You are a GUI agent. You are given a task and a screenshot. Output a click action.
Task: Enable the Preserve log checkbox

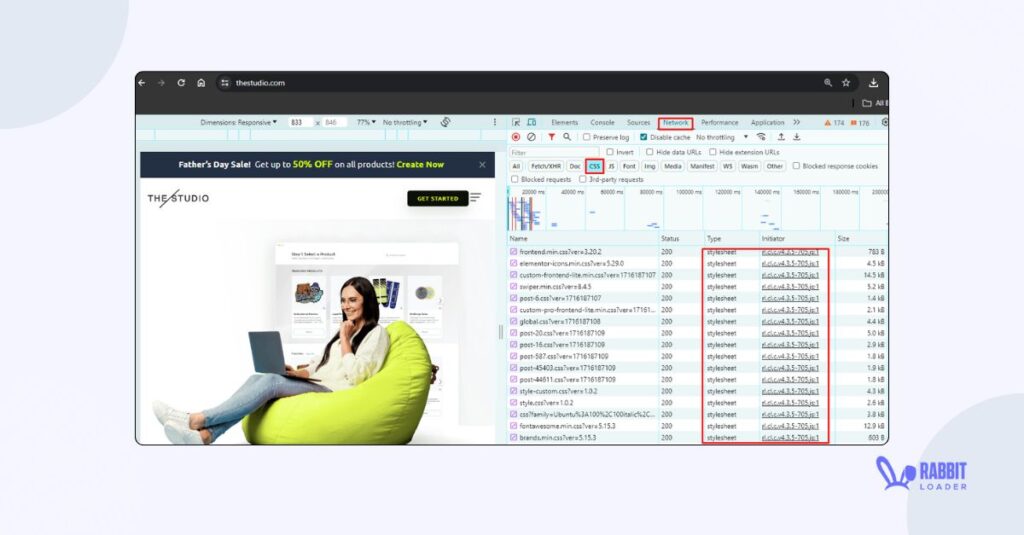click(586, 137)
